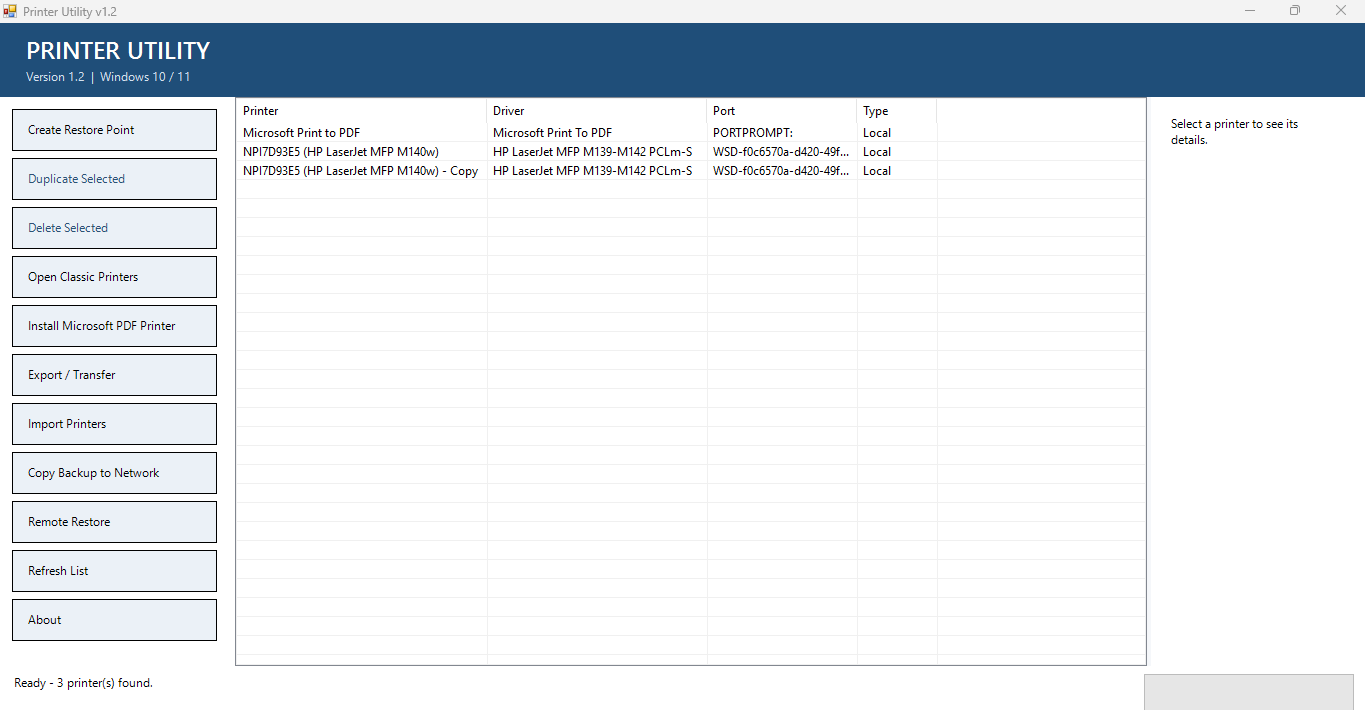Sort by the Printer column header
The image size is (1365, 710).
click(x=362, y=111)
